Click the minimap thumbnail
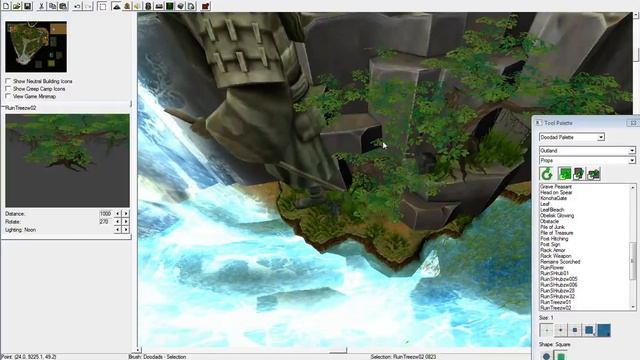The height and width of the screenshot is (360, 640). (x=36, y=47)
